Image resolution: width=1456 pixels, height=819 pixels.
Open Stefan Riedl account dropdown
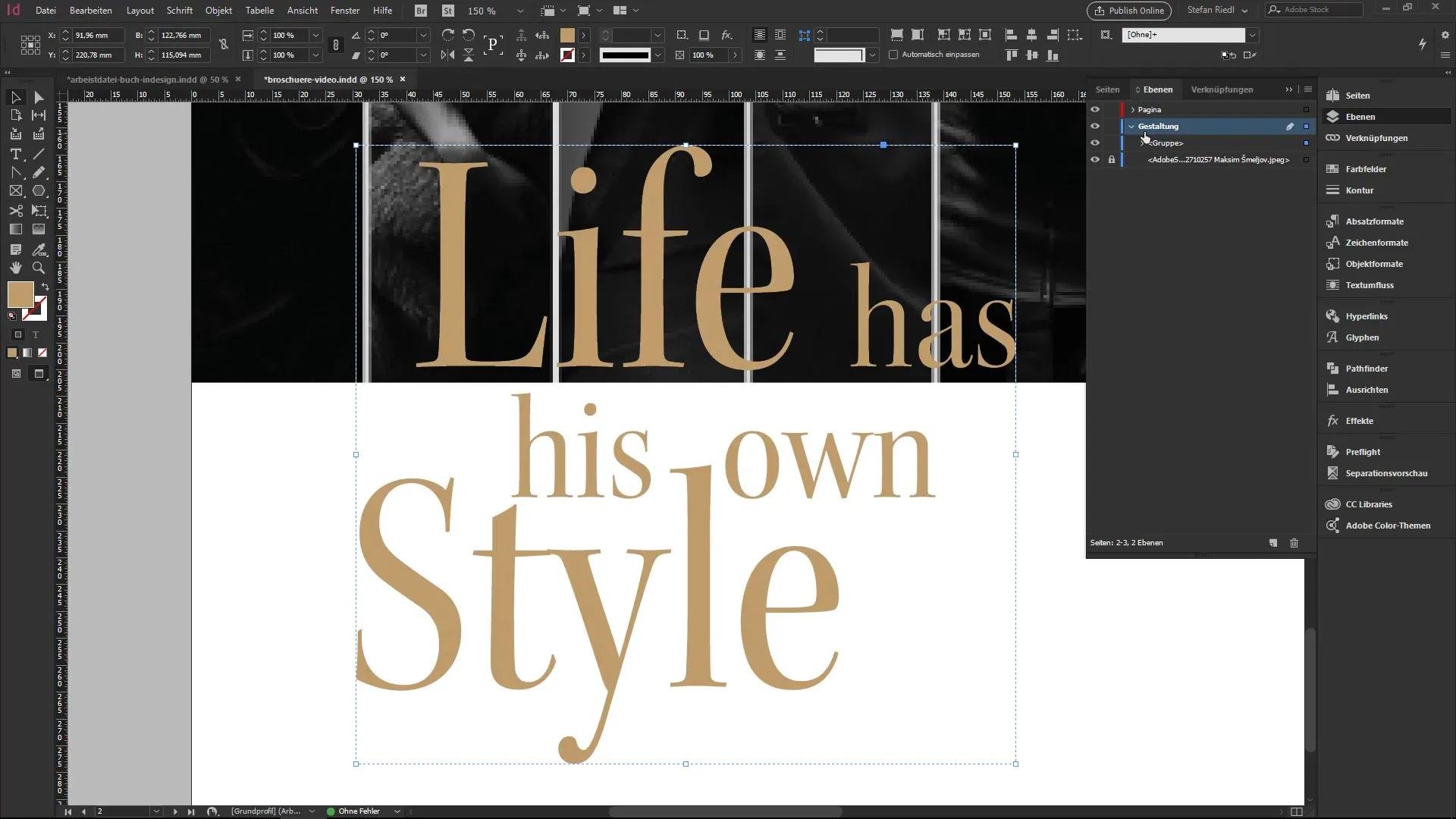pyautogui.click(x=1217, y=10)
